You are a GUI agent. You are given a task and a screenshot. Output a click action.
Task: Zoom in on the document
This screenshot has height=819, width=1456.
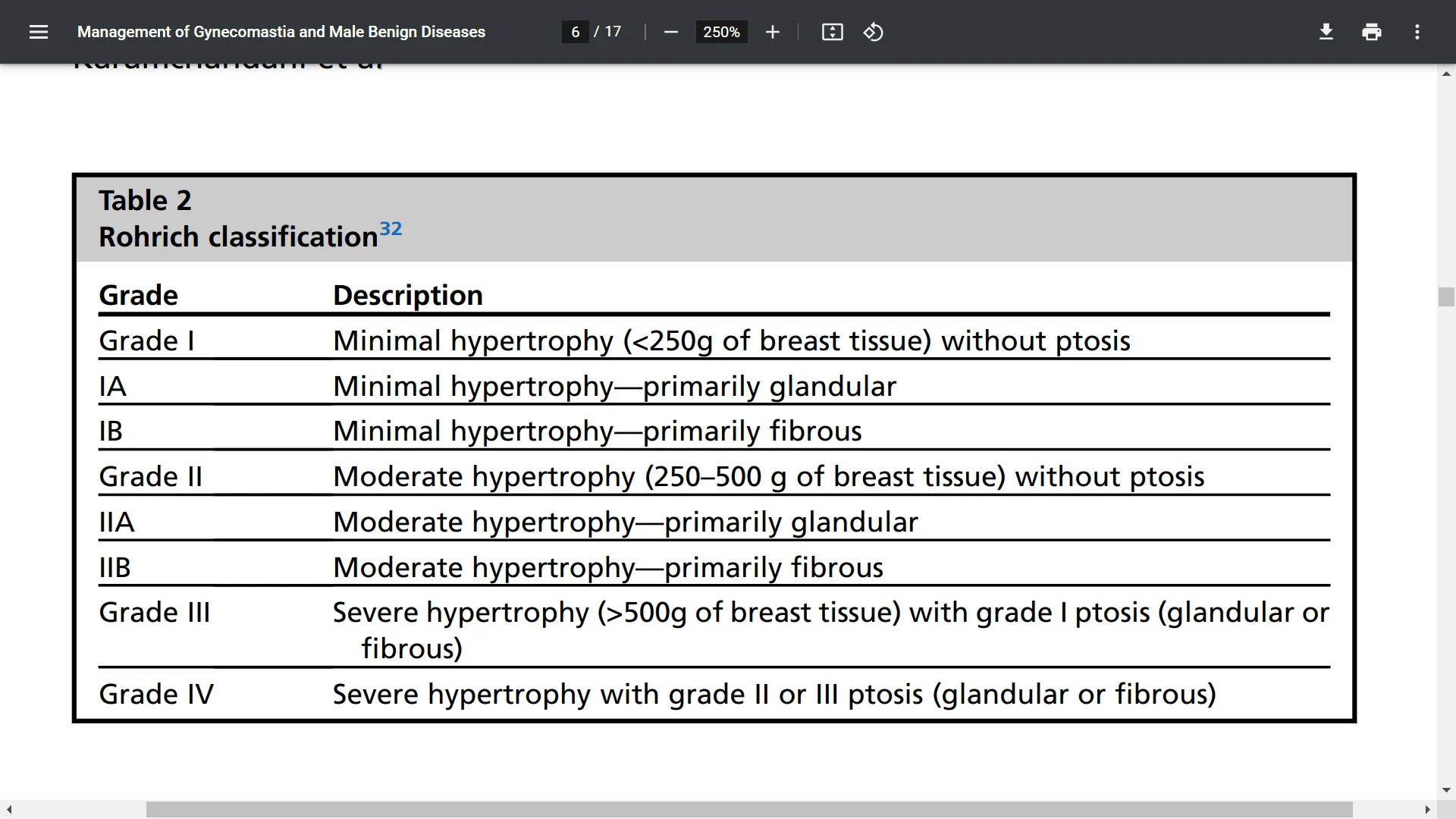772,32
